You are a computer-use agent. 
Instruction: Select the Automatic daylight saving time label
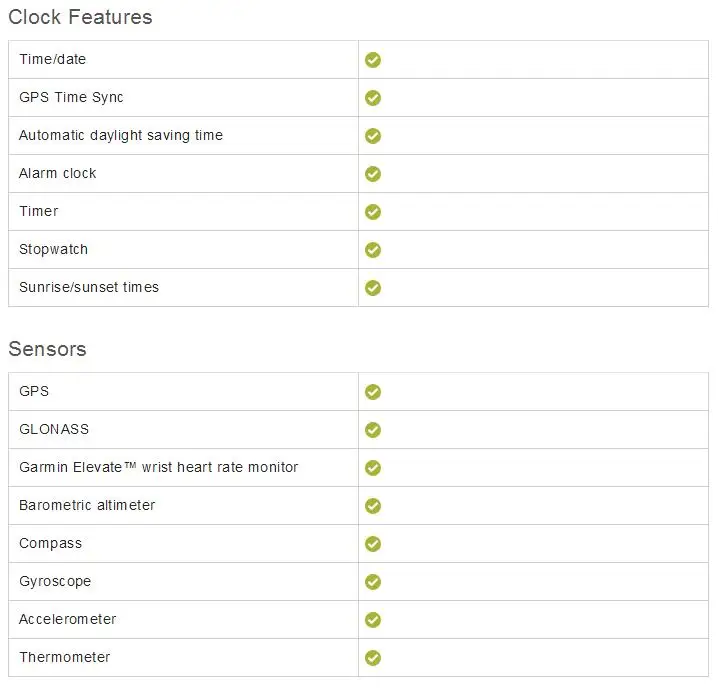click(121, 135)
